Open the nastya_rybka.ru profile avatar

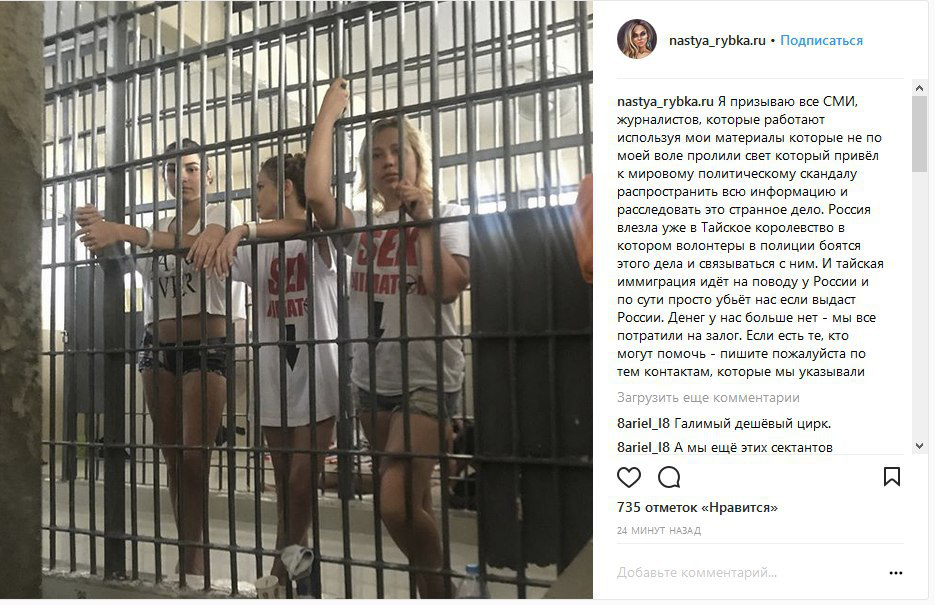(x=637, y=39)
